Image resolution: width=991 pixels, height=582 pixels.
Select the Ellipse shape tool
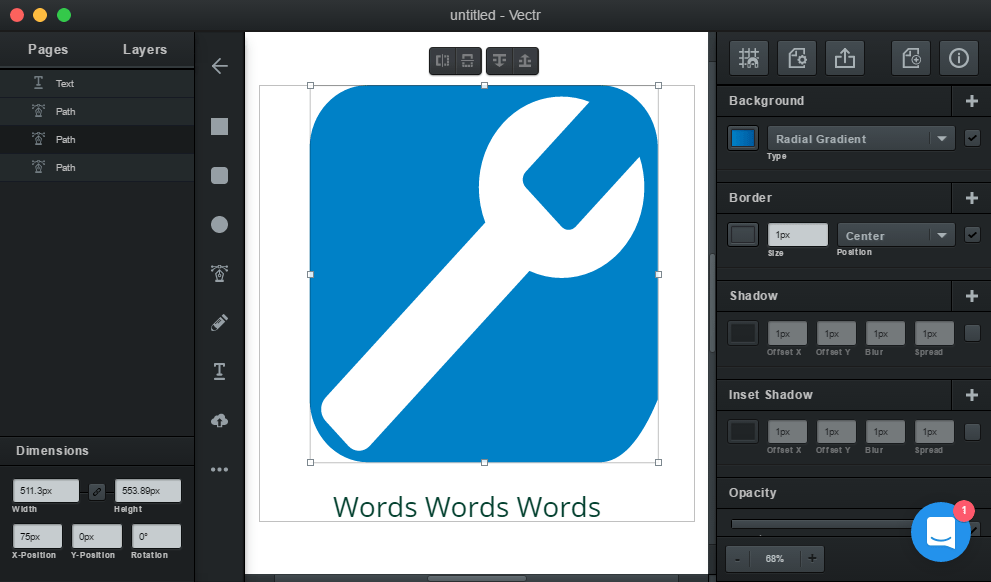[x=219, y=224]
